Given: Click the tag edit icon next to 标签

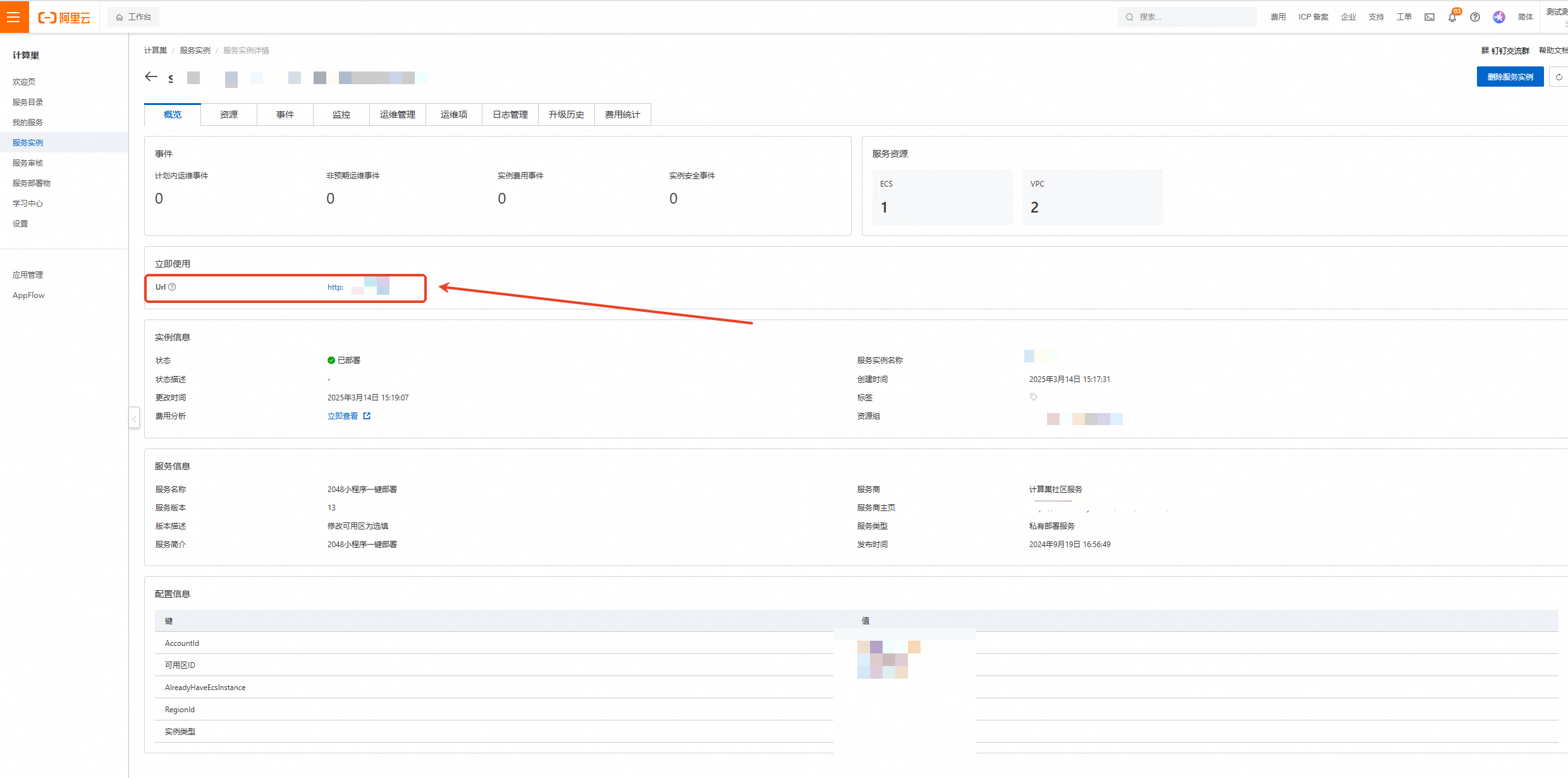Looking at the screenshot, I should click(x=1034, y=397).
